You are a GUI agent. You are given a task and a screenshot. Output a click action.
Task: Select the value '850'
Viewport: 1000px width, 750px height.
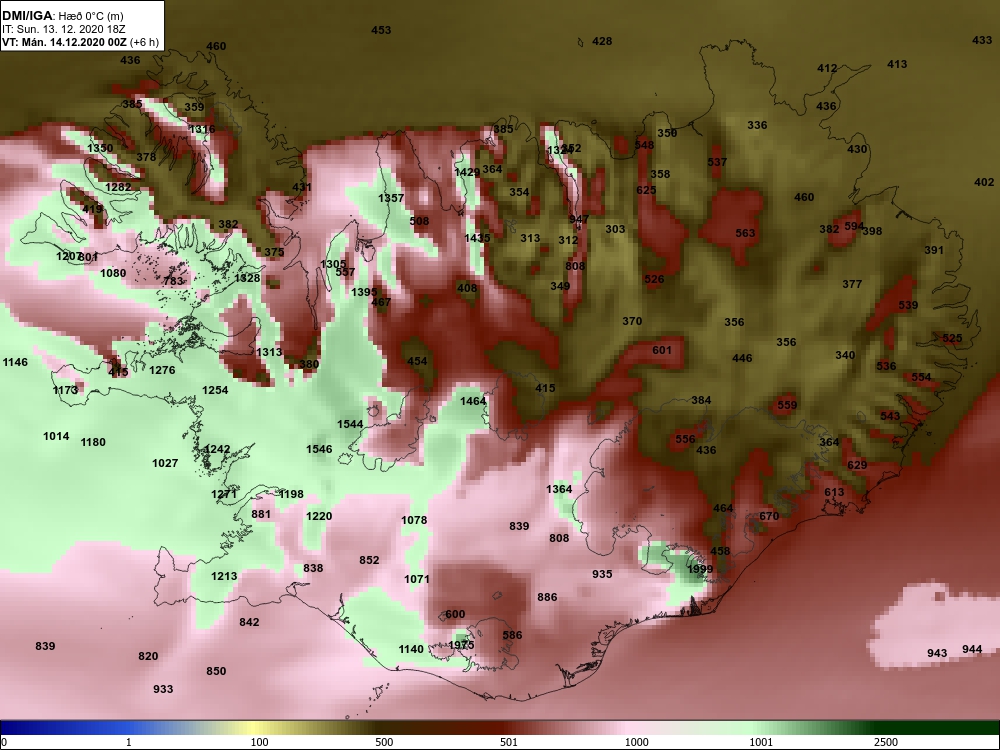pos(216,671)
